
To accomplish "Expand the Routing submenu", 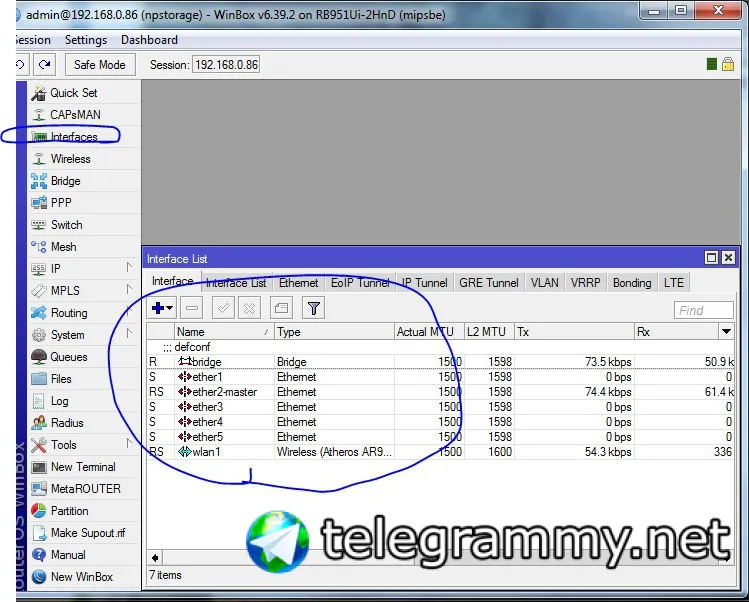I will 84,313.
